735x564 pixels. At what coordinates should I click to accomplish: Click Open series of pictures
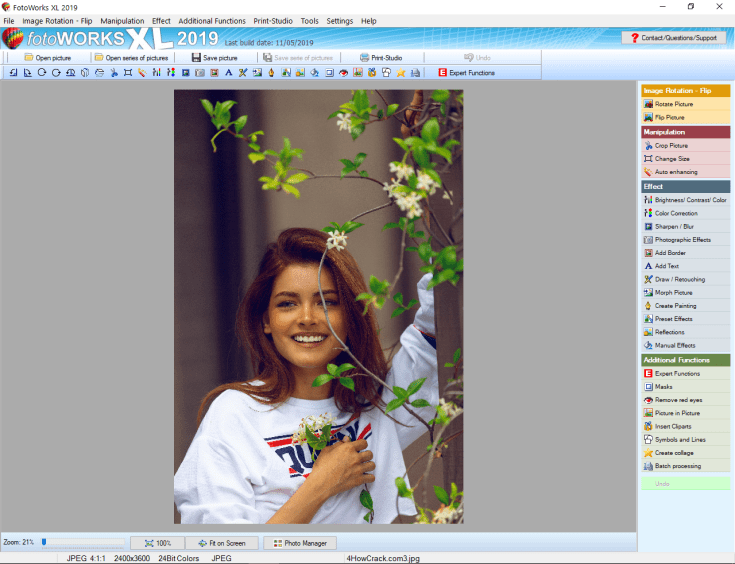[x=132, y=58]
